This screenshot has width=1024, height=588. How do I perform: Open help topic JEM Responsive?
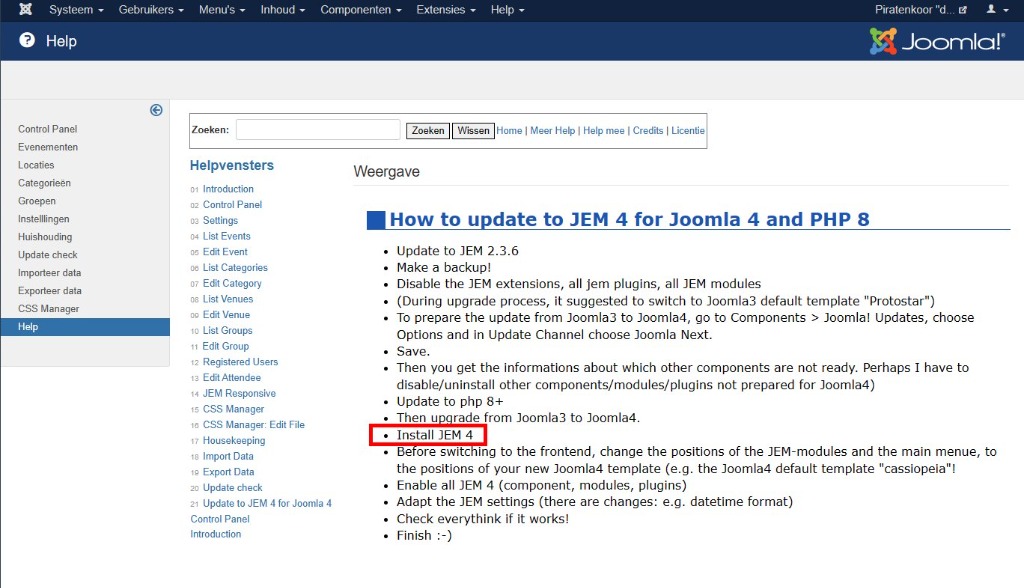tap(239, 393)
